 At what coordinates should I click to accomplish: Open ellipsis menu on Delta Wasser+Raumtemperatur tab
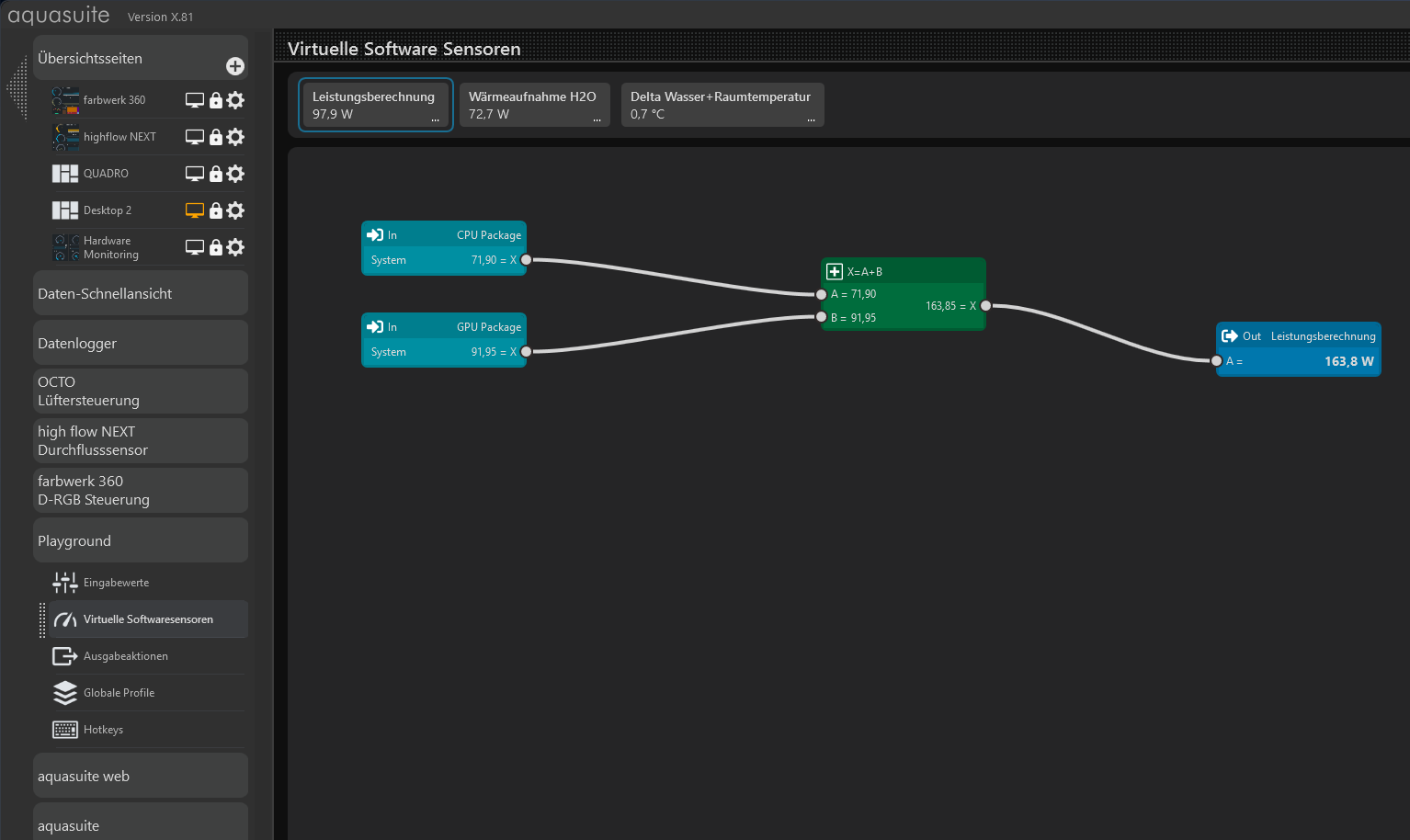pyautogui.click(x=812, y=120)
